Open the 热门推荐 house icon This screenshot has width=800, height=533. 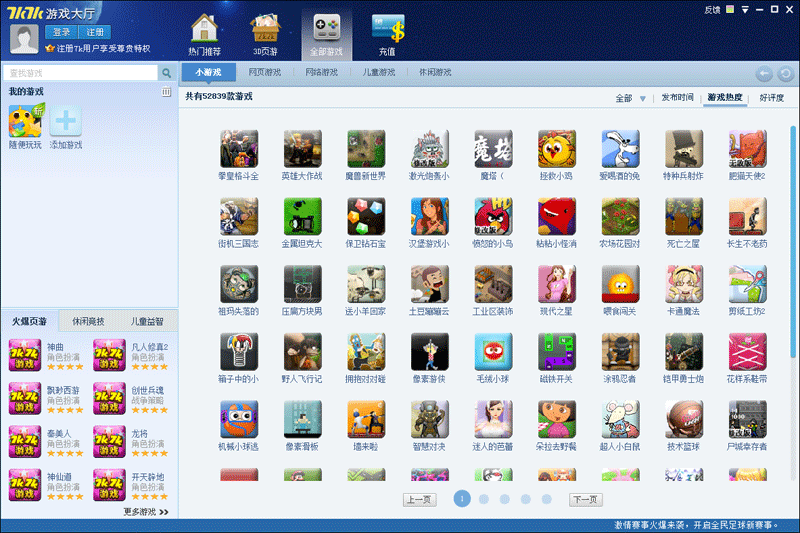pyautogui.click(x=204, y=28)
